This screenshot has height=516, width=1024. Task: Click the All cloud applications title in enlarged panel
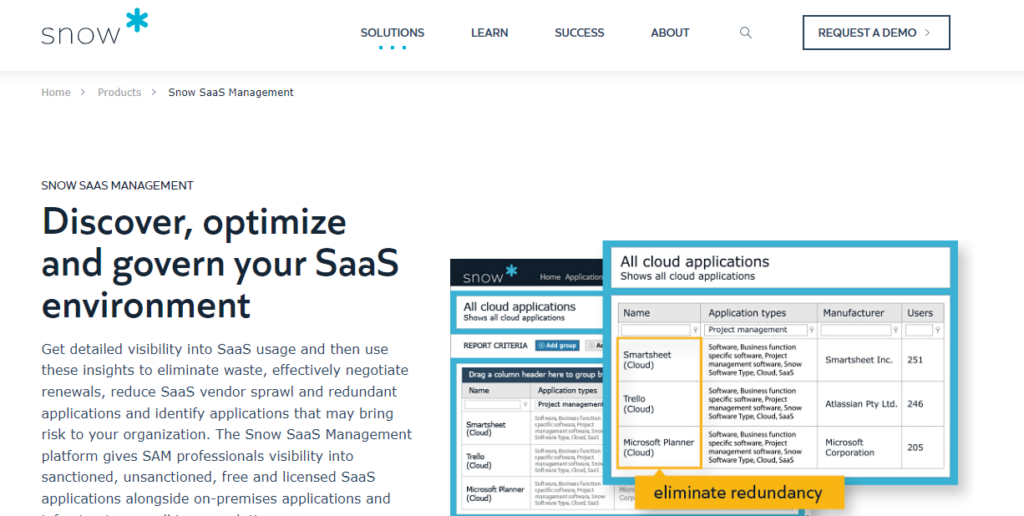coord(694,261)
